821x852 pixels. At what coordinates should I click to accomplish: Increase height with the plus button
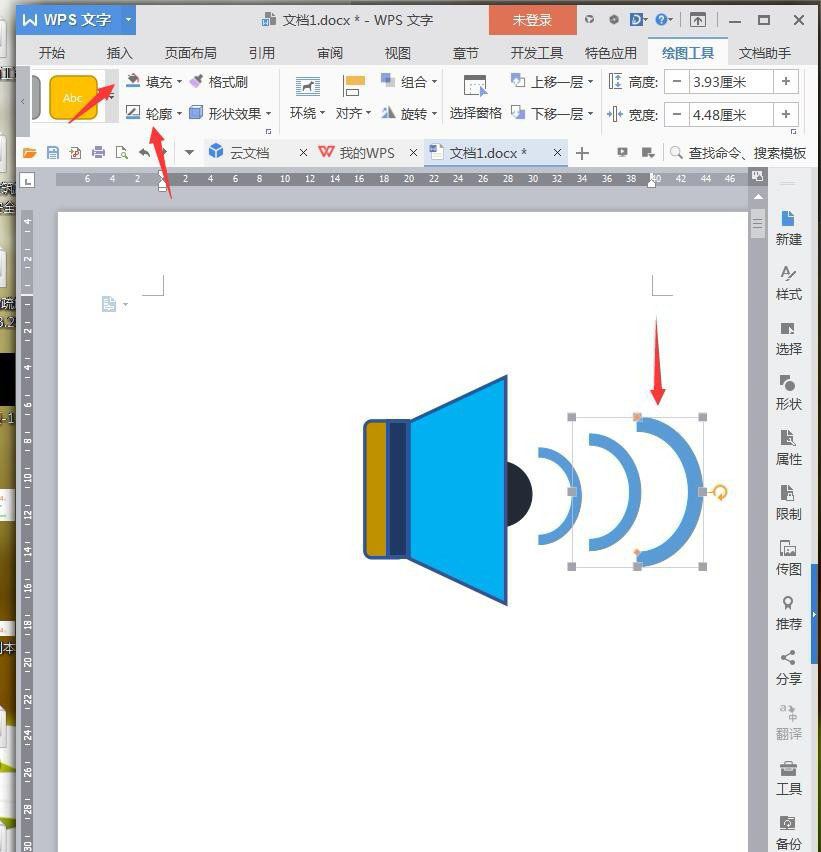(786, 82)
